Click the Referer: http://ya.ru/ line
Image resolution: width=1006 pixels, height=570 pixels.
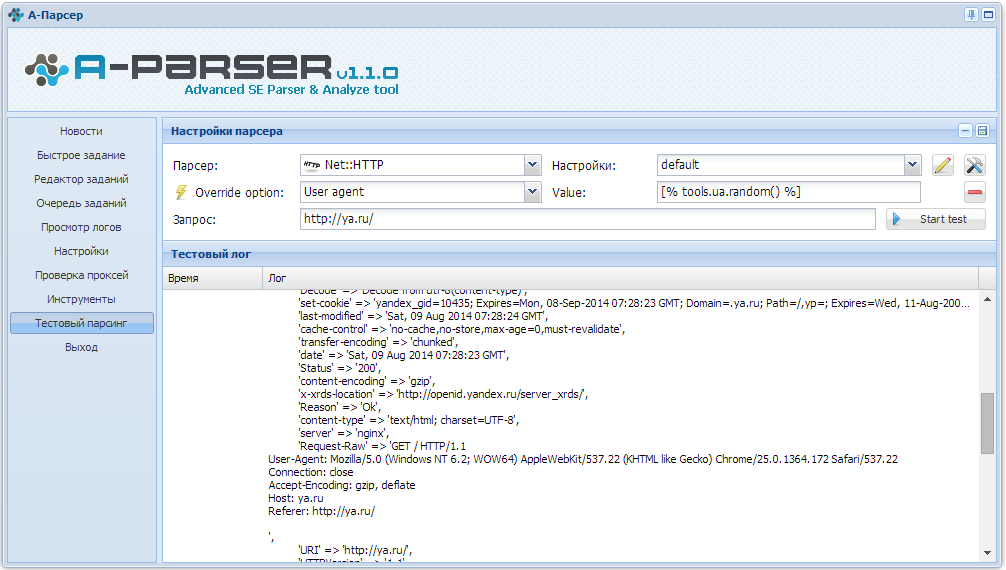pyautogui.click(x=321, y=512)
